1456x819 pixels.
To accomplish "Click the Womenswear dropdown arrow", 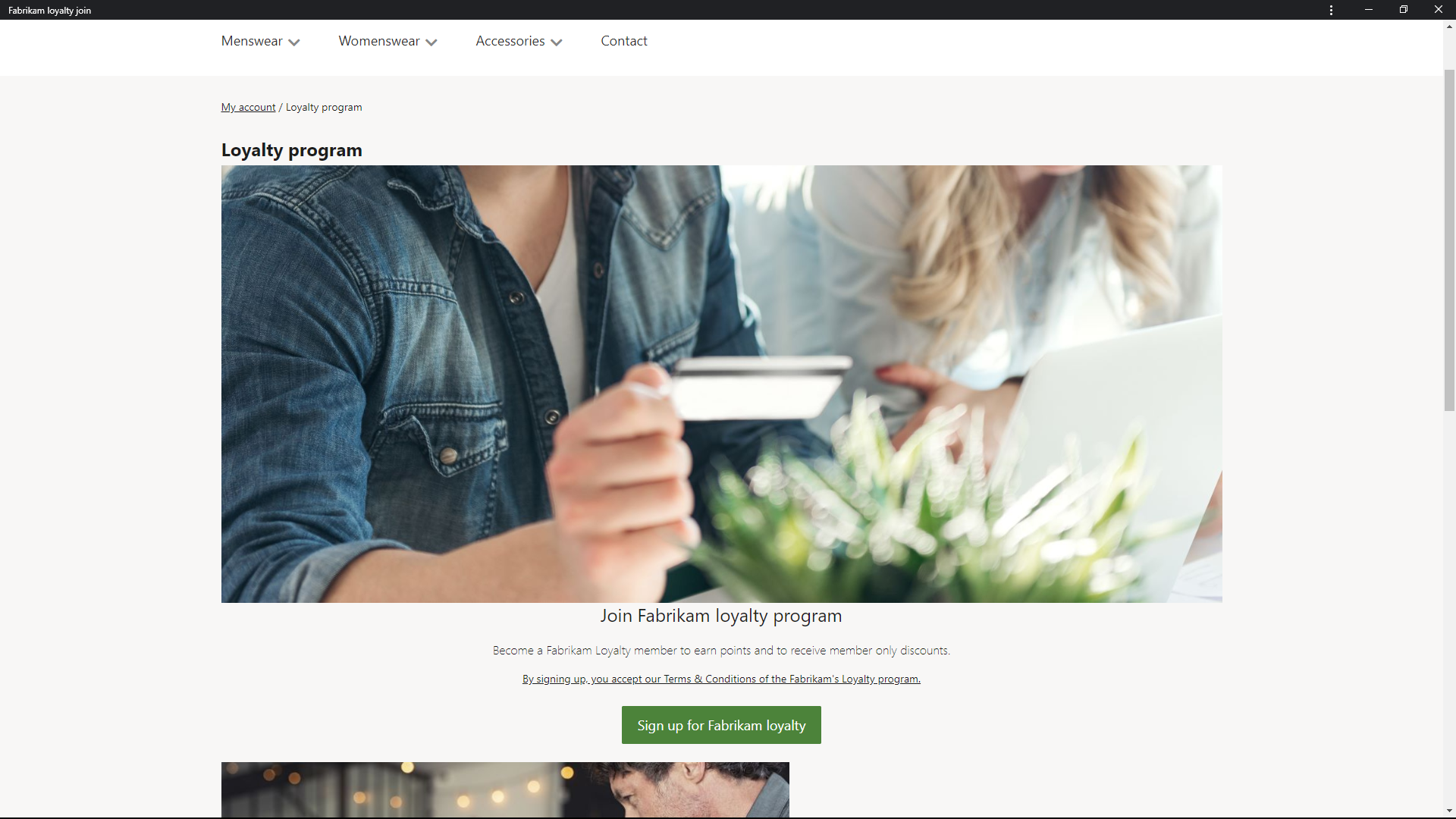I will pyautogui.click(x=432, y=41).
